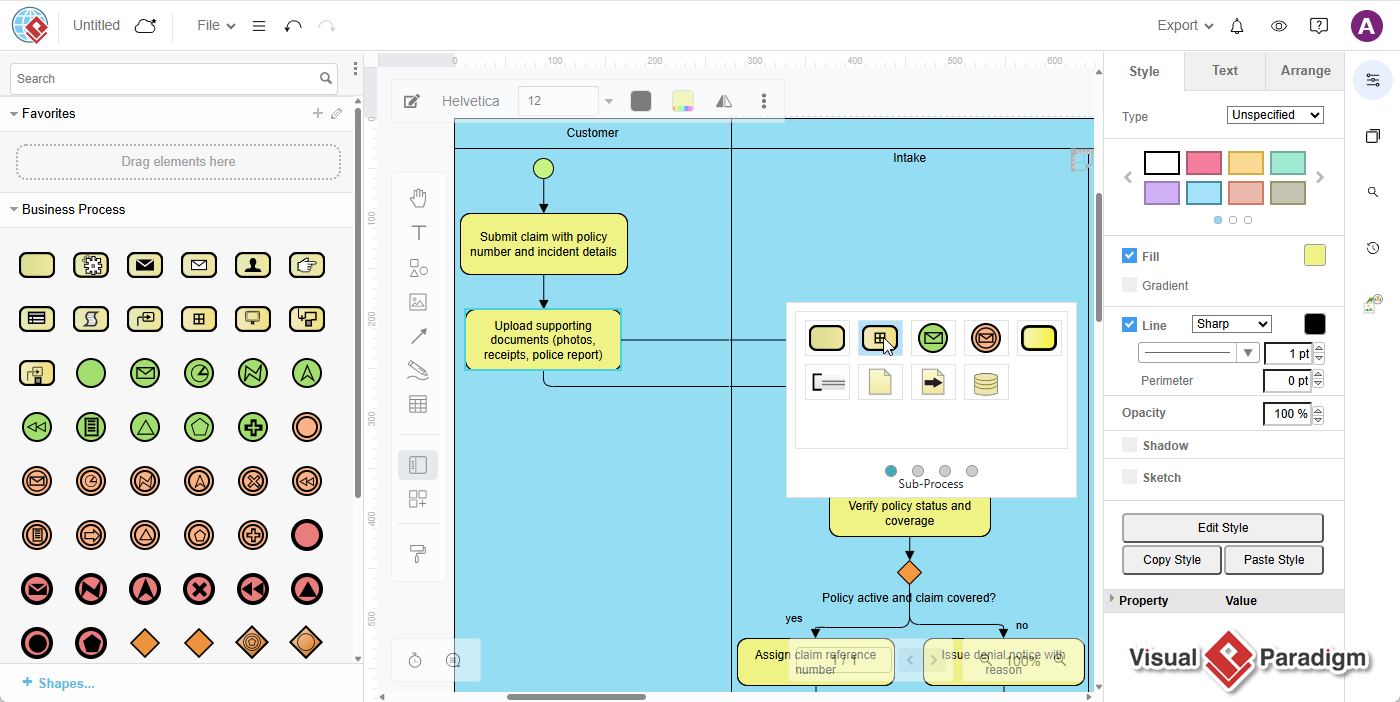Pick the green message start event in the popup
This screenshot has width=1400, height=702.
[933, 338]
